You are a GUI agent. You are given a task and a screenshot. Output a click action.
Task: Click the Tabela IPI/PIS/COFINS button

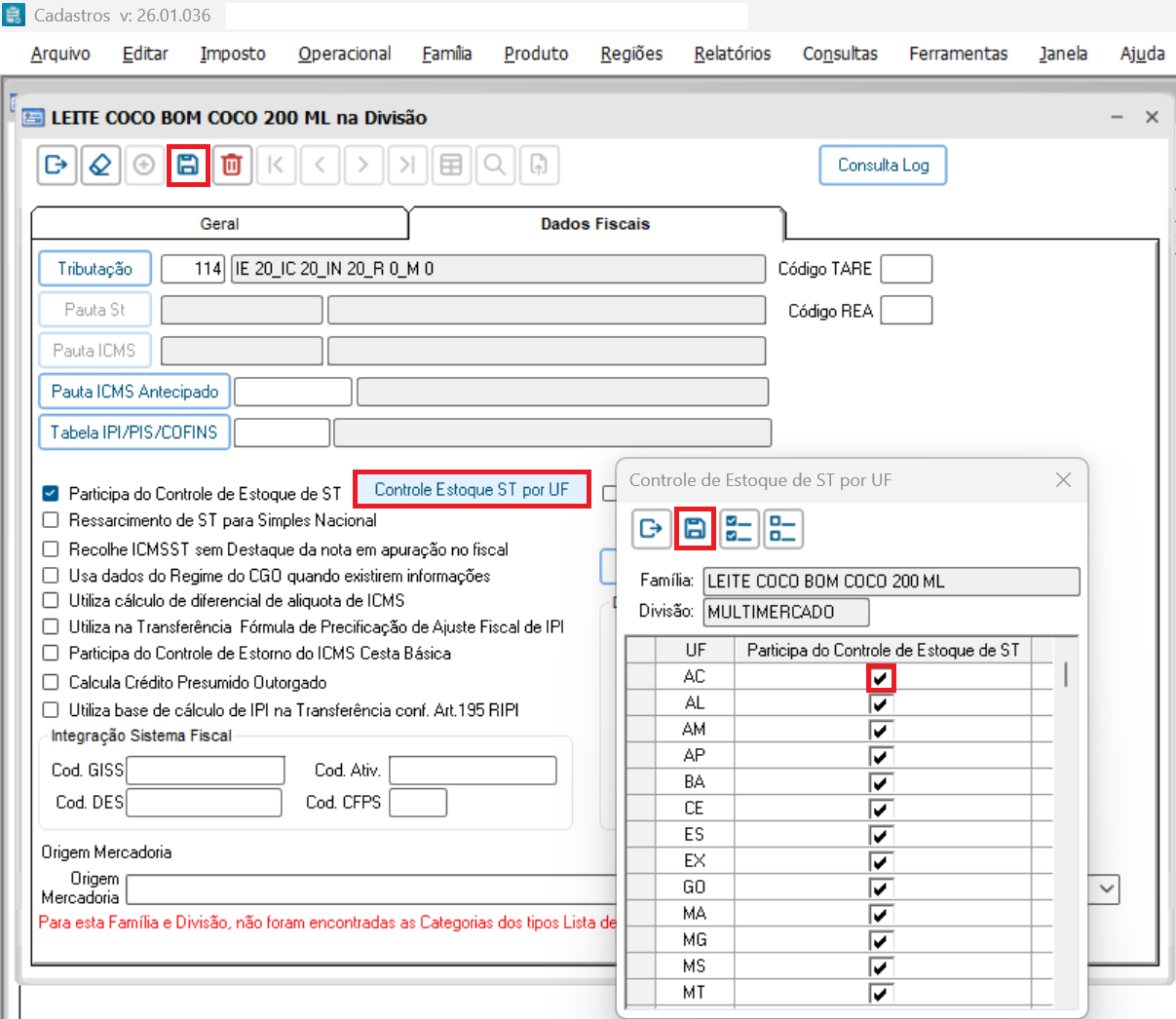(134, 433)
